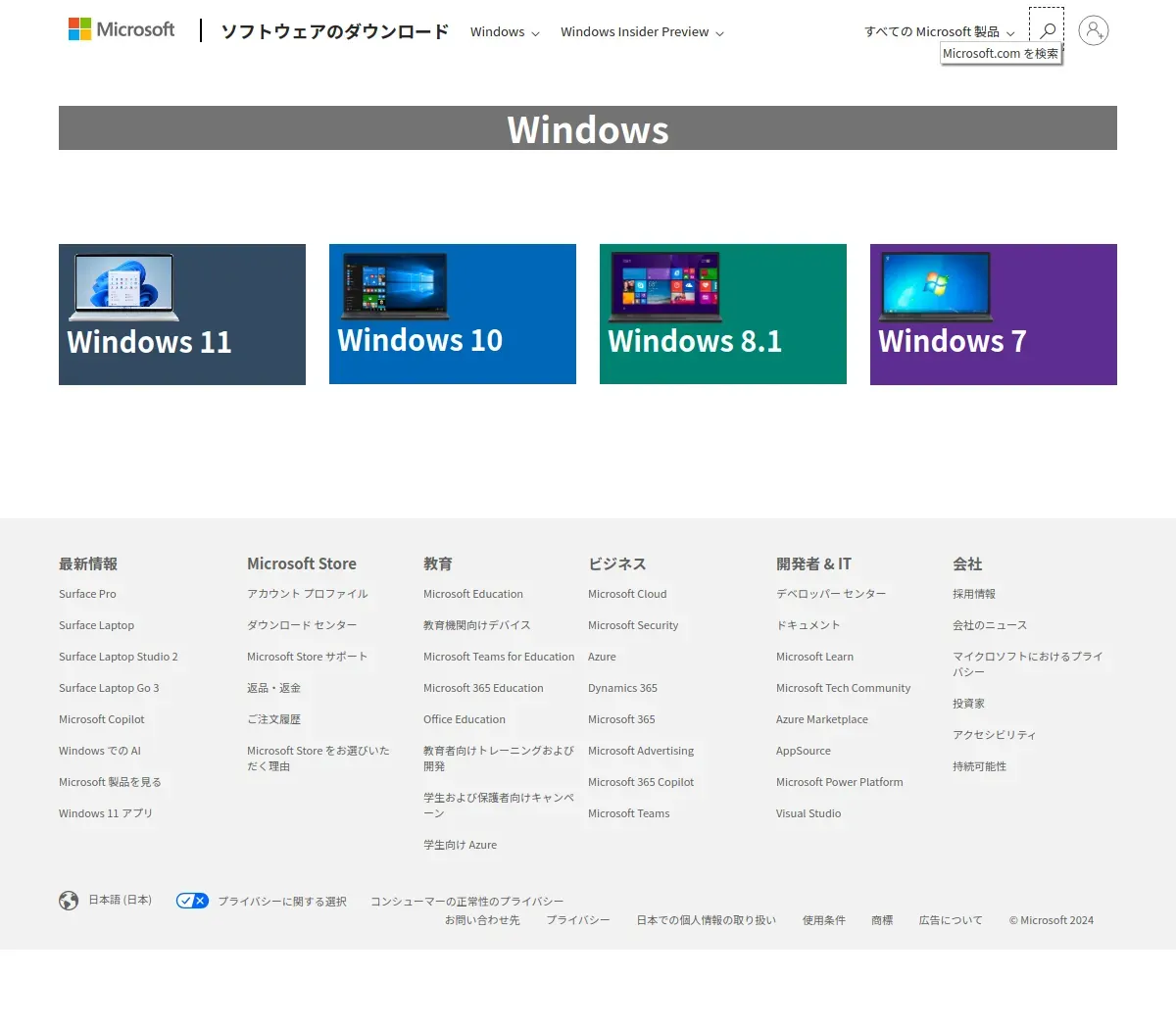Viewport: 1176px width, 1029px height.
Task: Open the Windows 7 download tile
Action: pyautogui.click(x=994, y=315)
